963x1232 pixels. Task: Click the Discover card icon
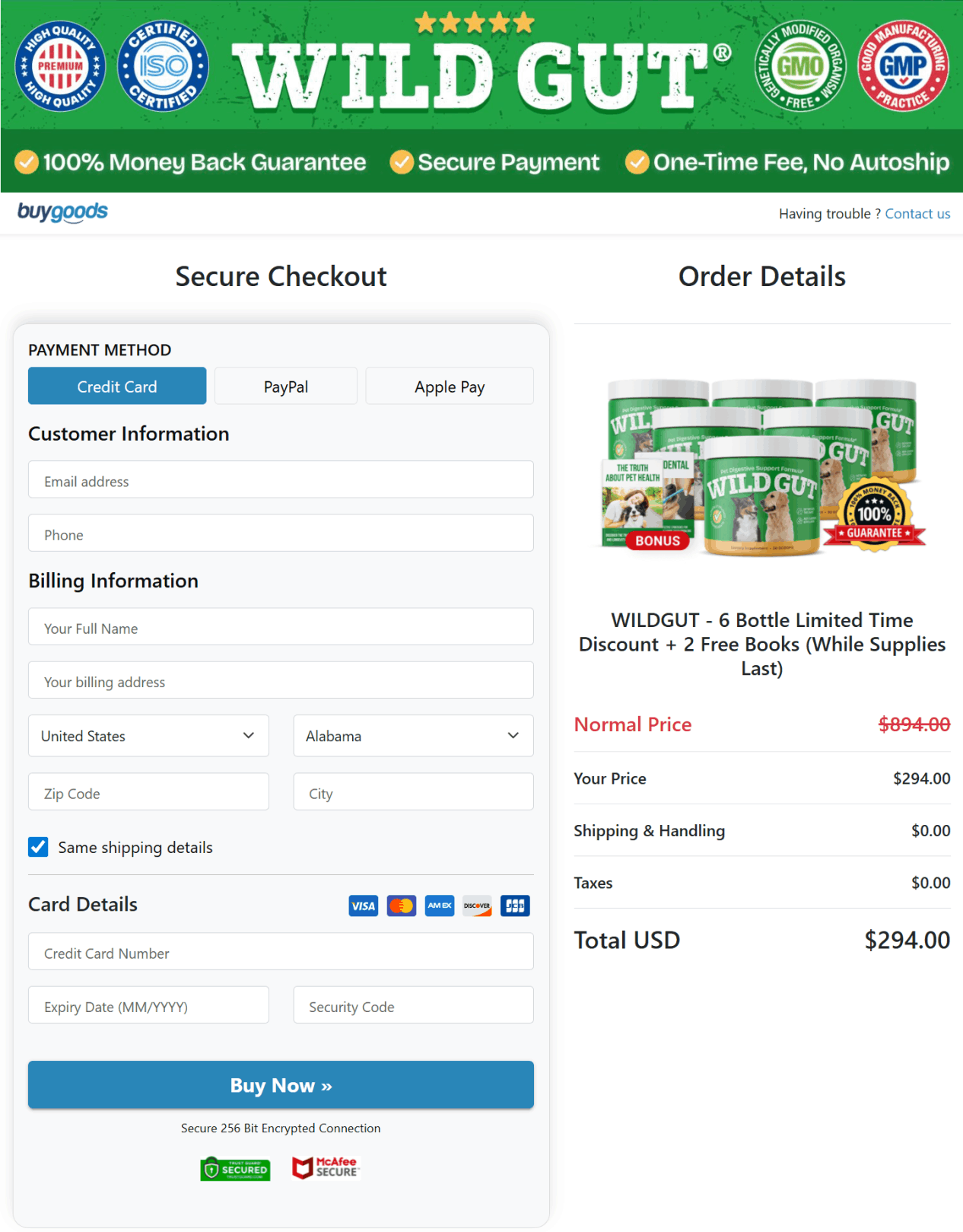477,905
